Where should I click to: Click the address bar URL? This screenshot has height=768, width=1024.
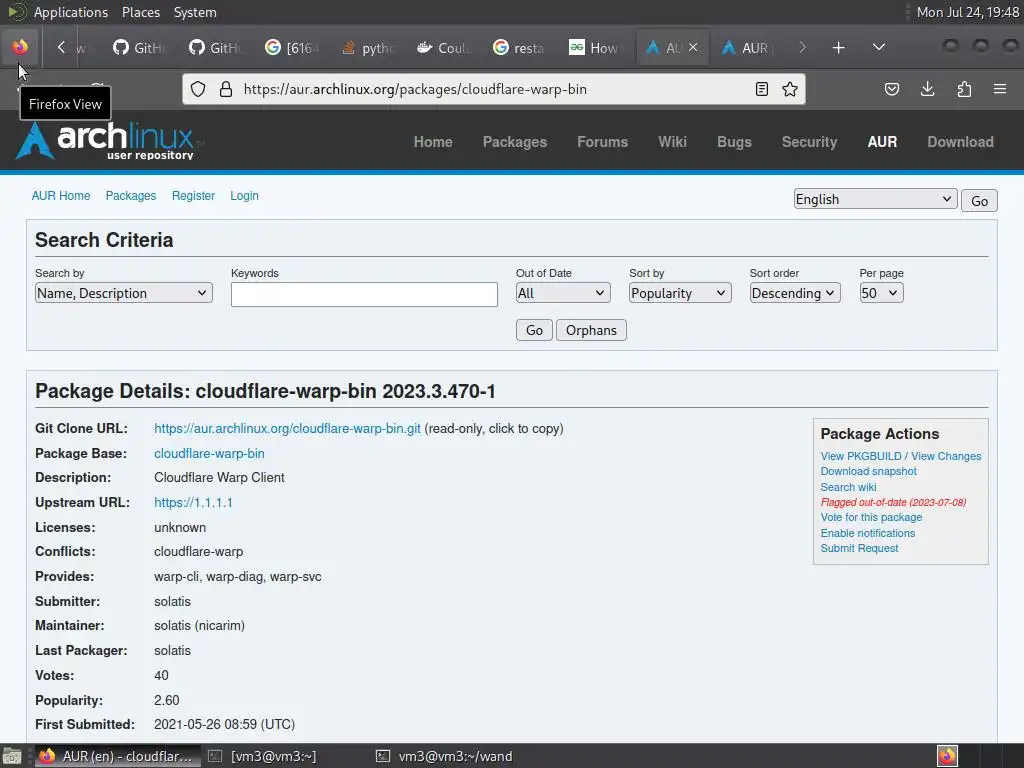(x=415, y=89)
